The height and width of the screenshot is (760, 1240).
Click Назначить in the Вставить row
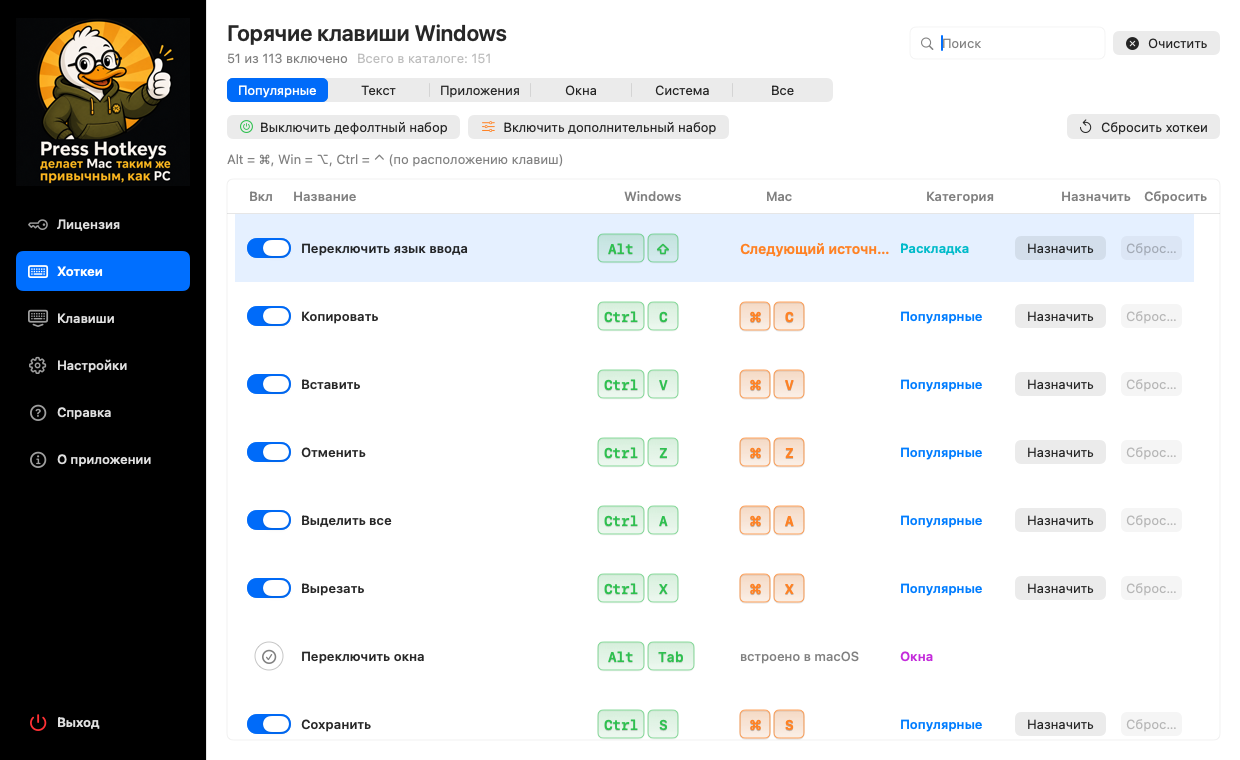(1060, 384)
